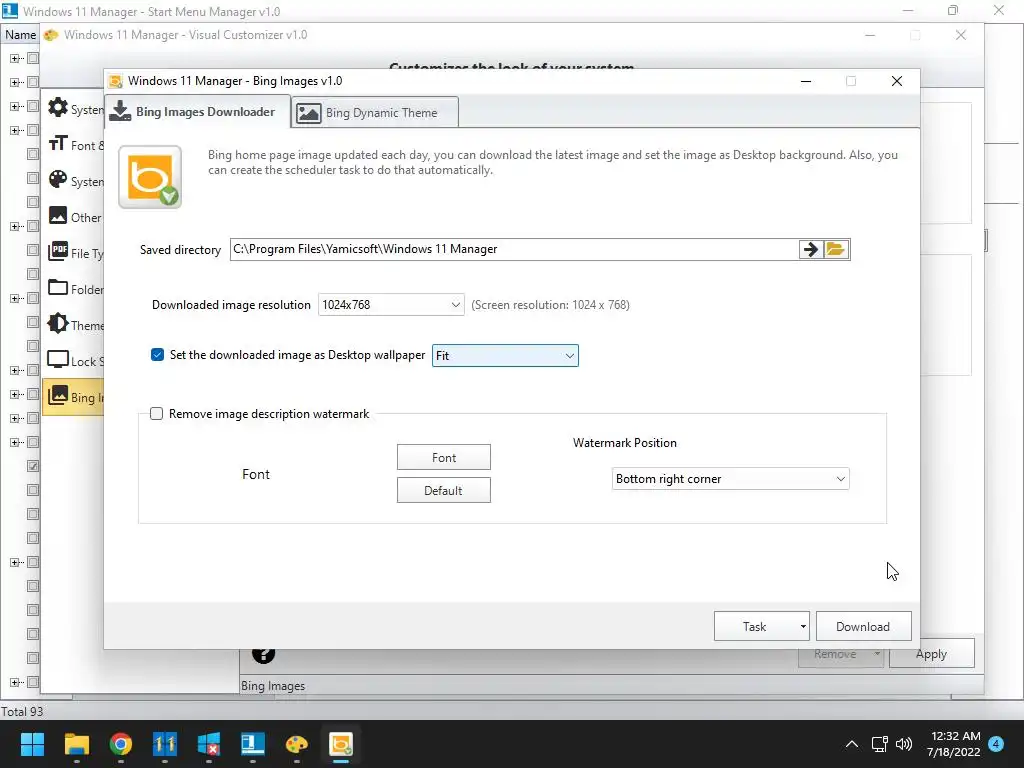Click the go-to-directory arrow icon
This screenshot has width=1024, height=768.
click(810, 249)
